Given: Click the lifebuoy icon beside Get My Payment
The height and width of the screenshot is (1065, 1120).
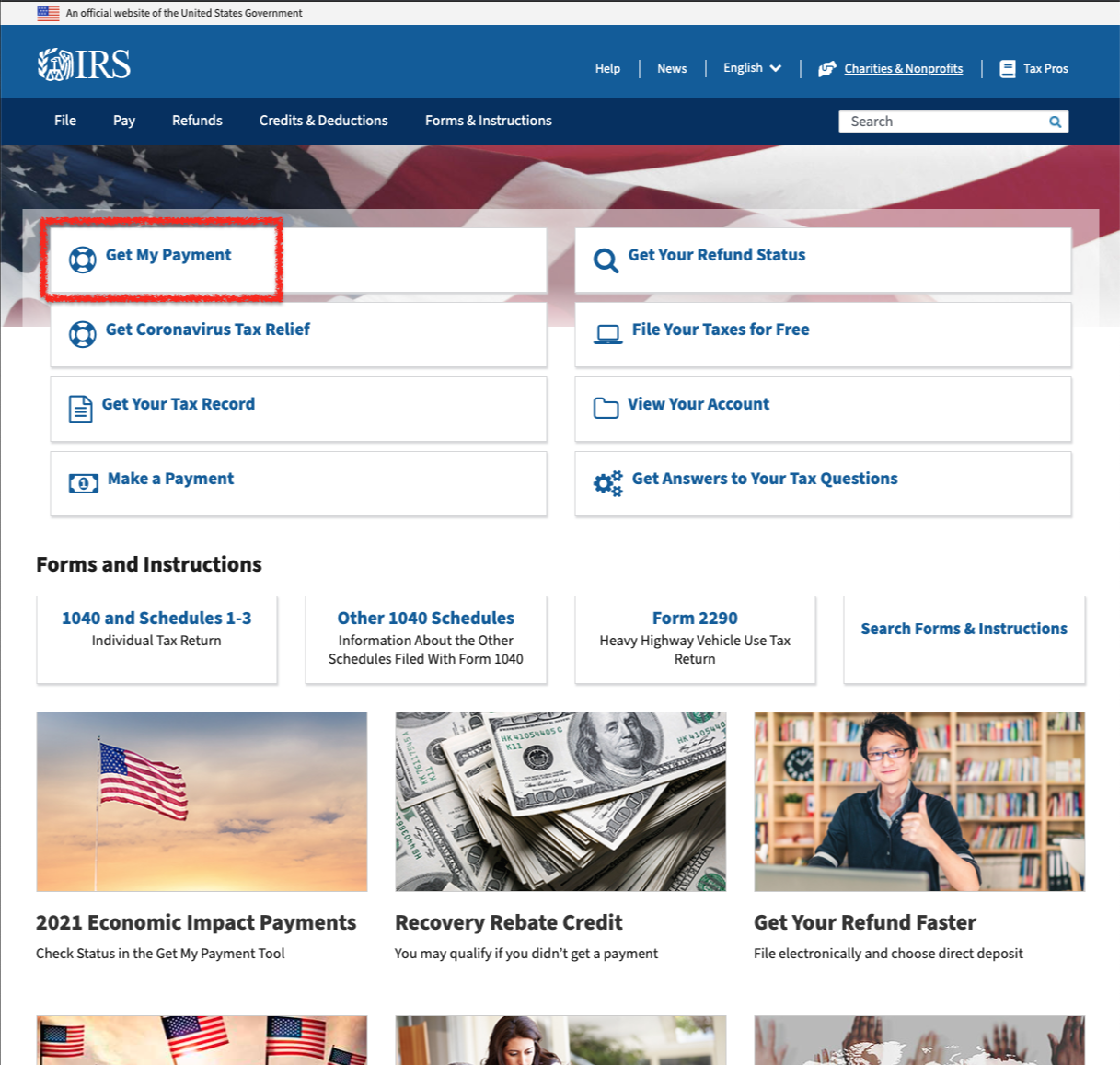Looking at the screenshot, I should point(83,260).
